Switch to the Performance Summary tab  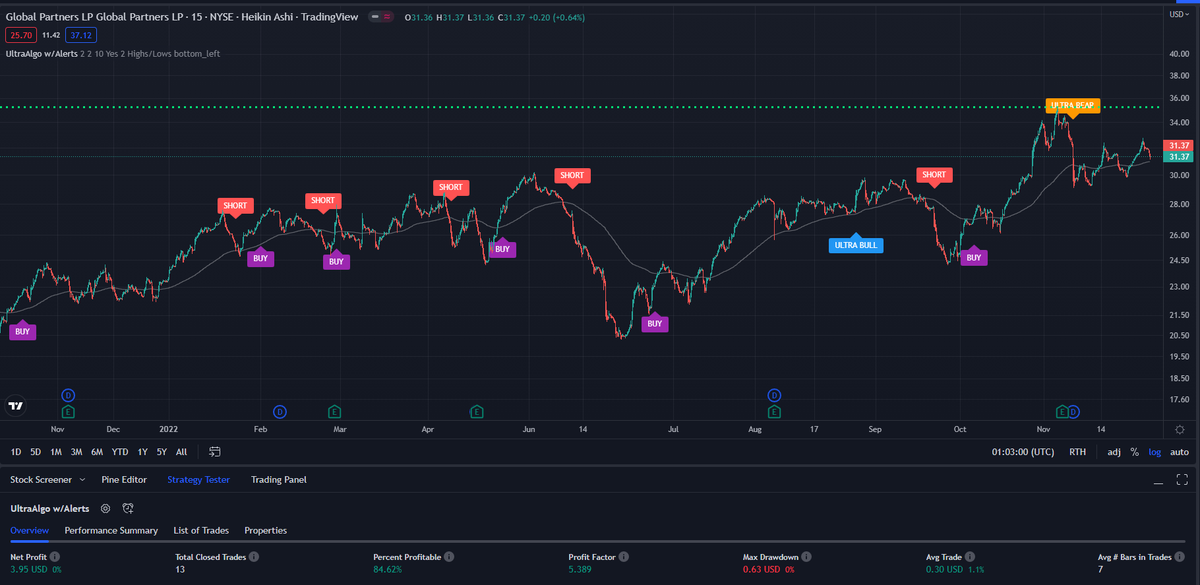[x=111, y=530]
